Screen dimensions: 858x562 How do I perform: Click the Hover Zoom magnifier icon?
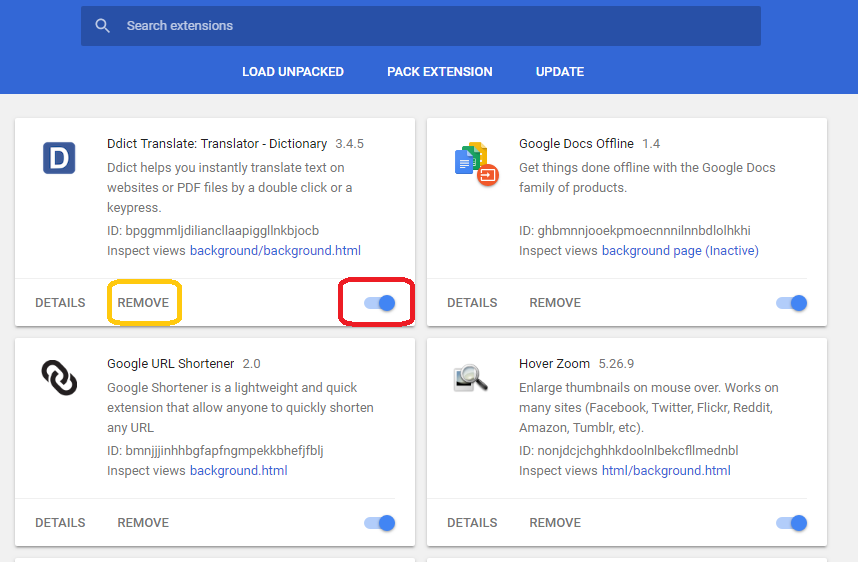[470, 377]
